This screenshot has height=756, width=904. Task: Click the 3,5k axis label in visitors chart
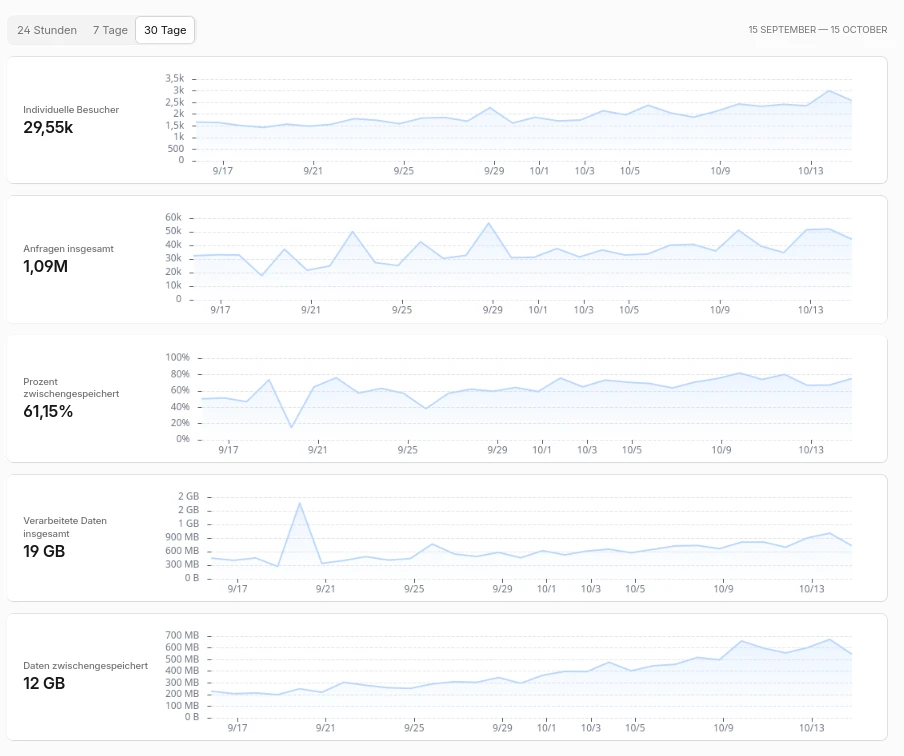[175, 78]
